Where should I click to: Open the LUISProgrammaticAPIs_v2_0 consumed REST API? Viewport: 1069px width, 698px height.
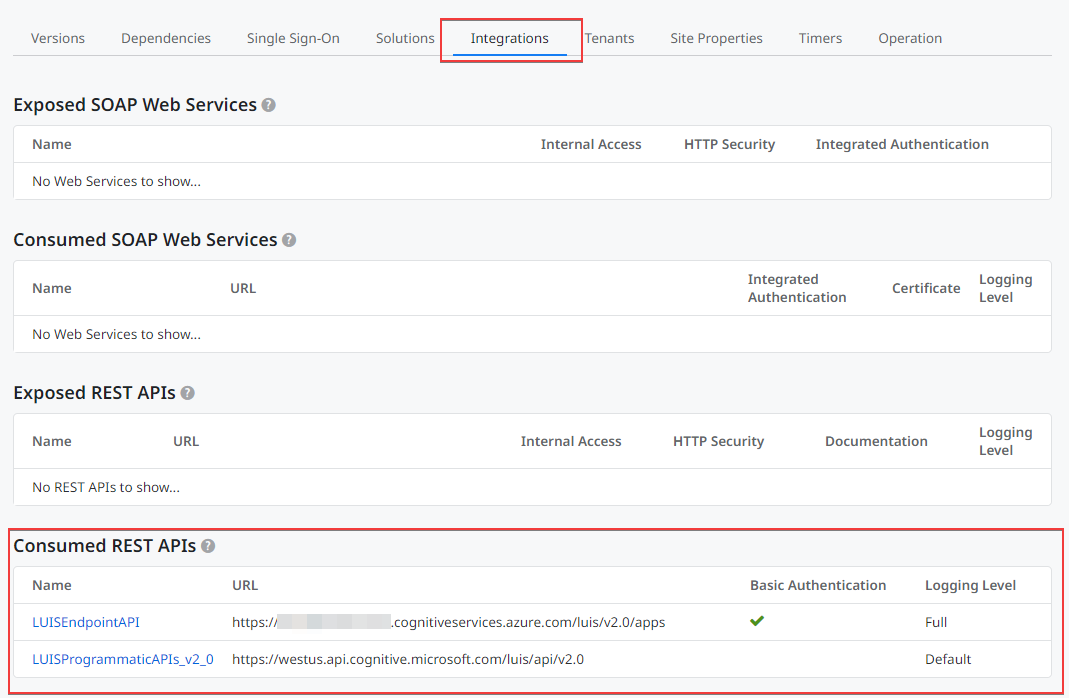[122, 658]
